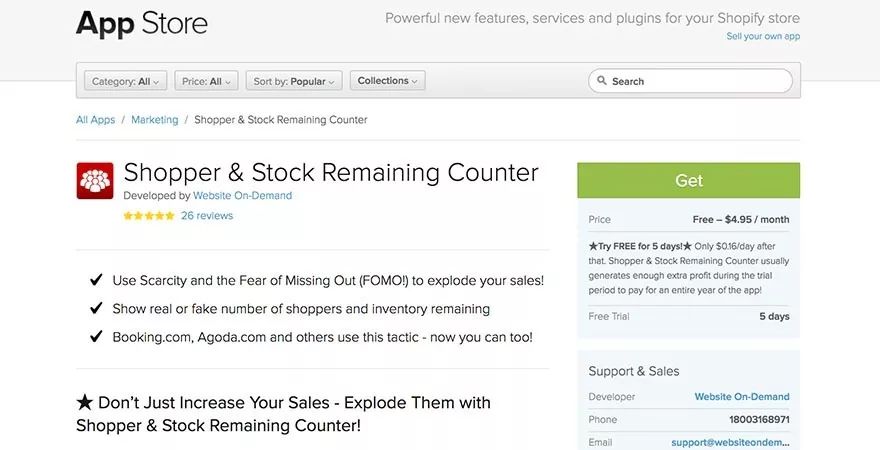Open the Collections dropdown

(387, 81)
